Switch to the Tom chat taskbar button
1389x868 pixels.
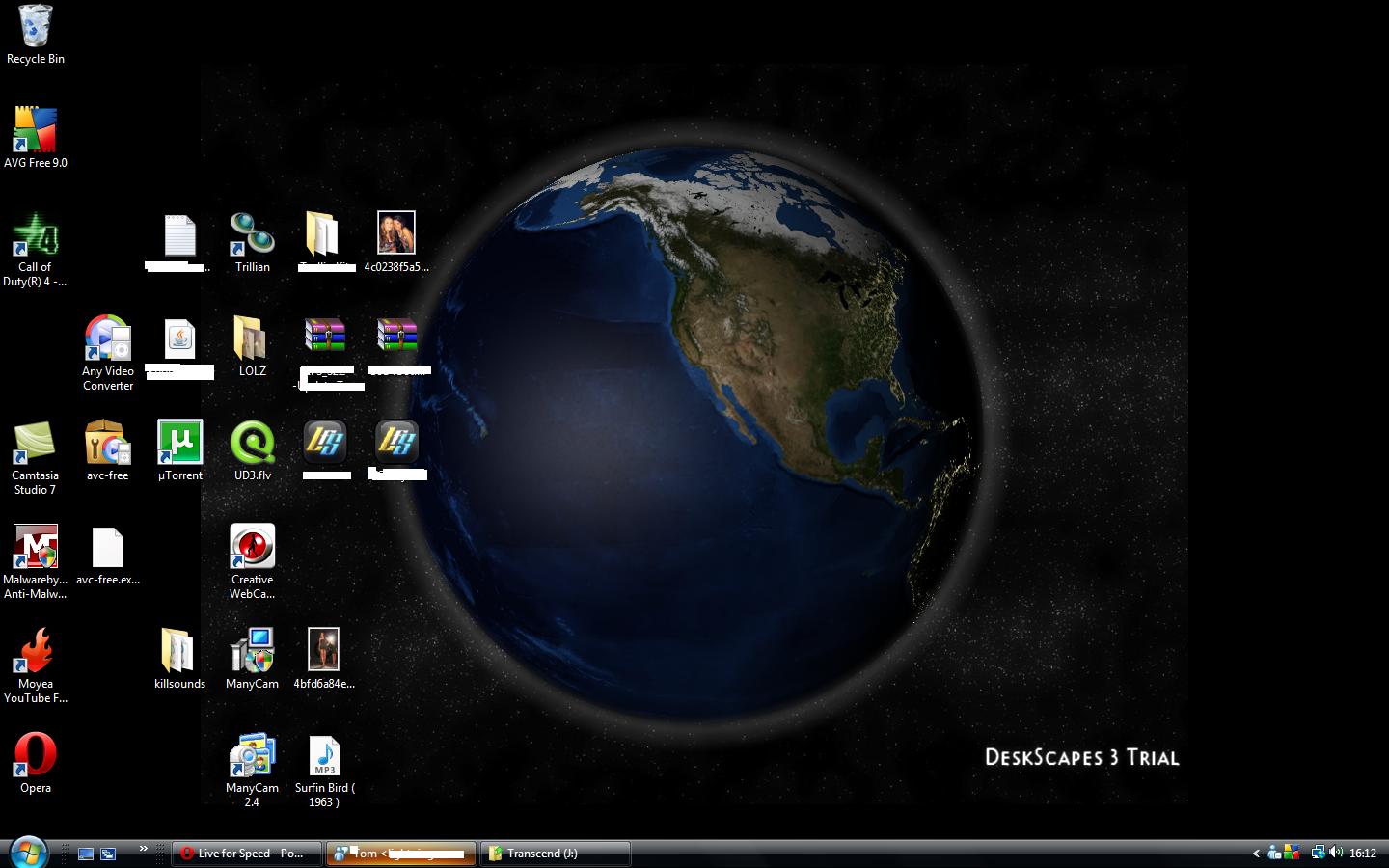point(401,854)
